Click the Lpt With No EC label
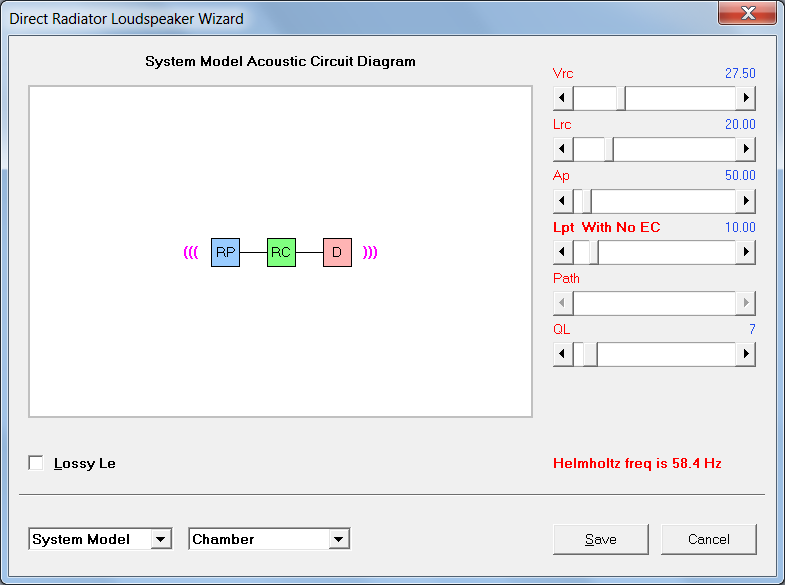Viewport: 785px width, 585px height. [606, 227]
